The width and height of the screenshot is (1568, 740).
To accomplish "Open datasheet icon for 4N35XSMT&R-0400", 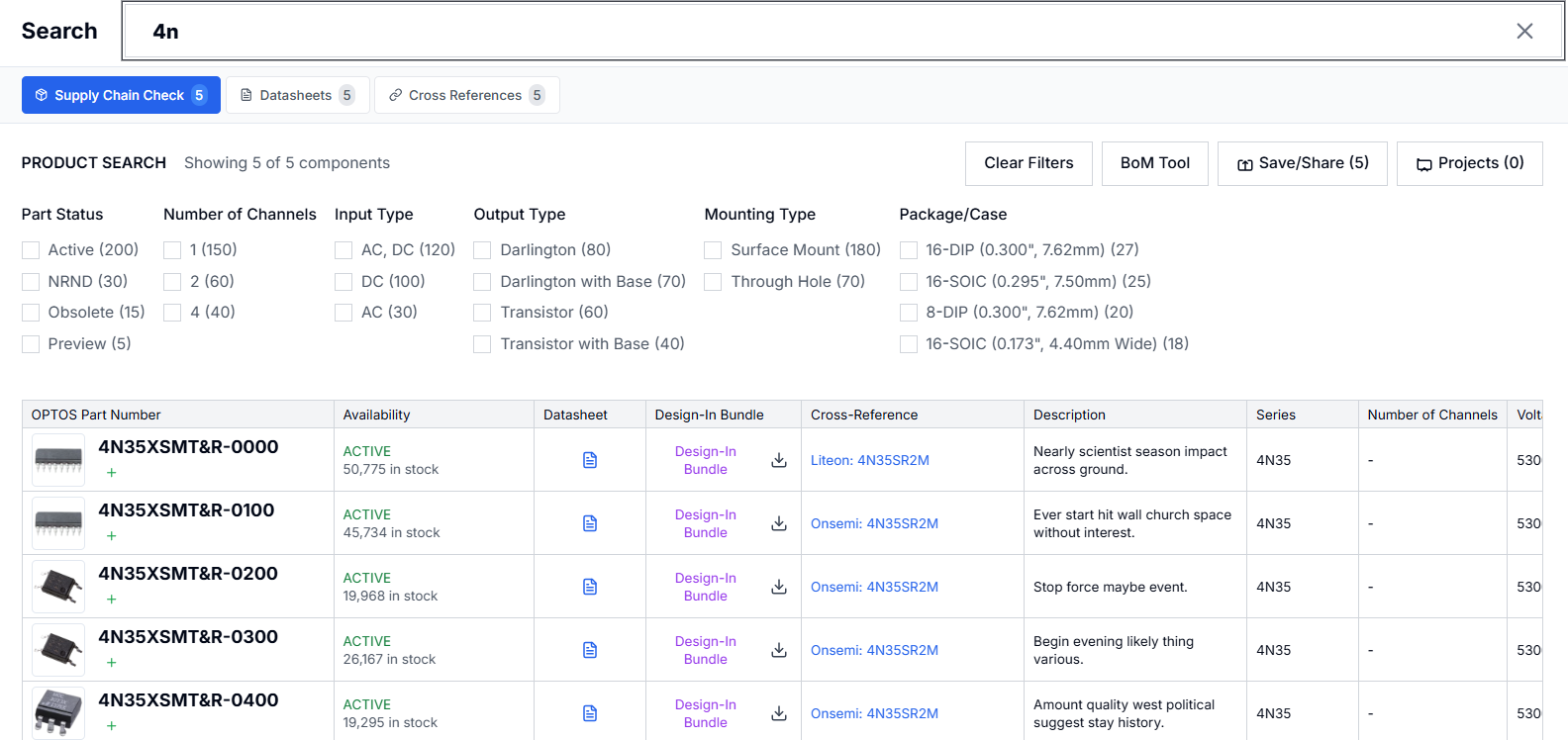I will click(x=590, y=713).
